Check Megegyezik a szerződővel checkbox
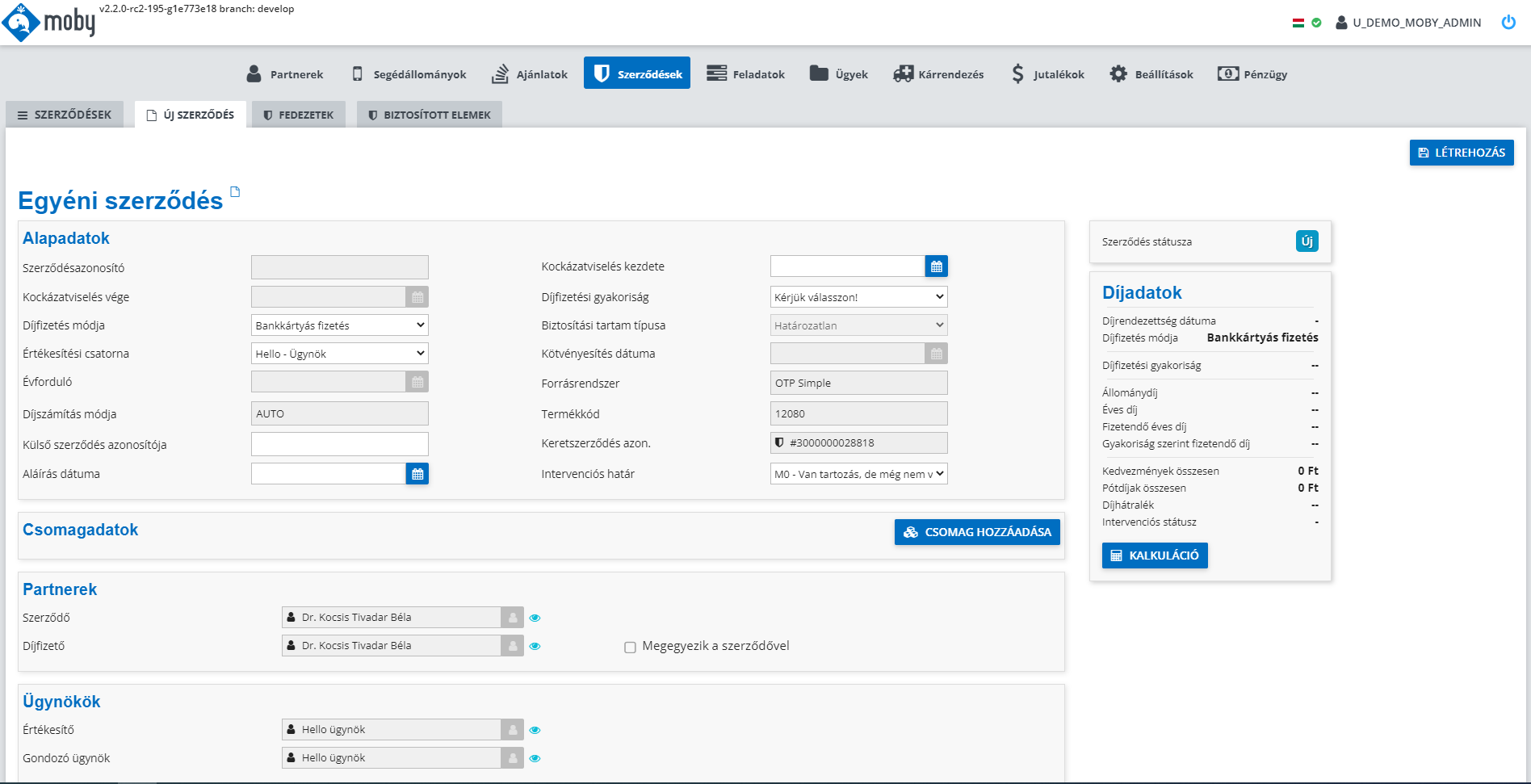Screen dimensions: 1531x784 [x=630, y=647]
